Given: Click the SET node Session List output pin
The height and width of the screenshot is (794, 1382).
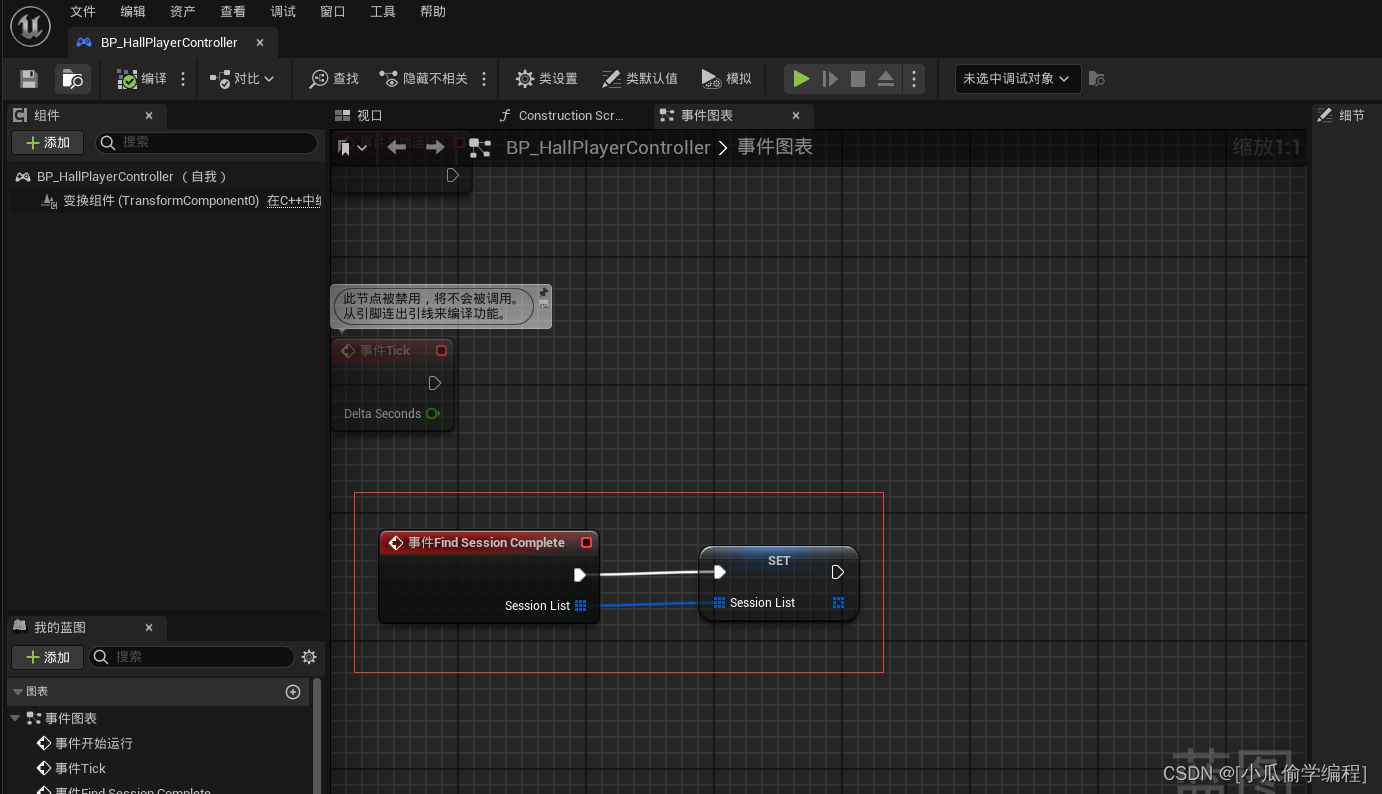Looking at the screenshot, I should tap(838, 602).
